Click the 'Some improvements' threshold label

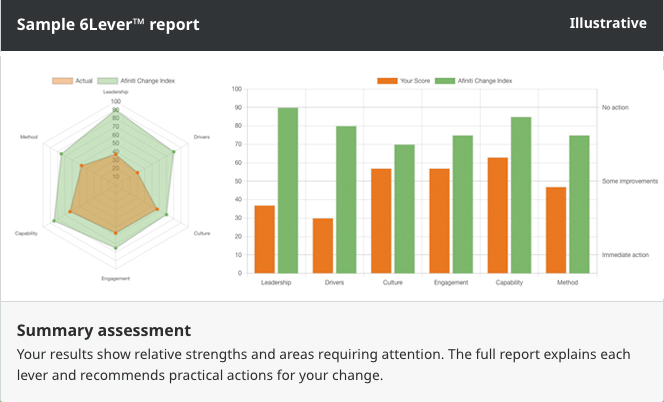click(630, 181)
